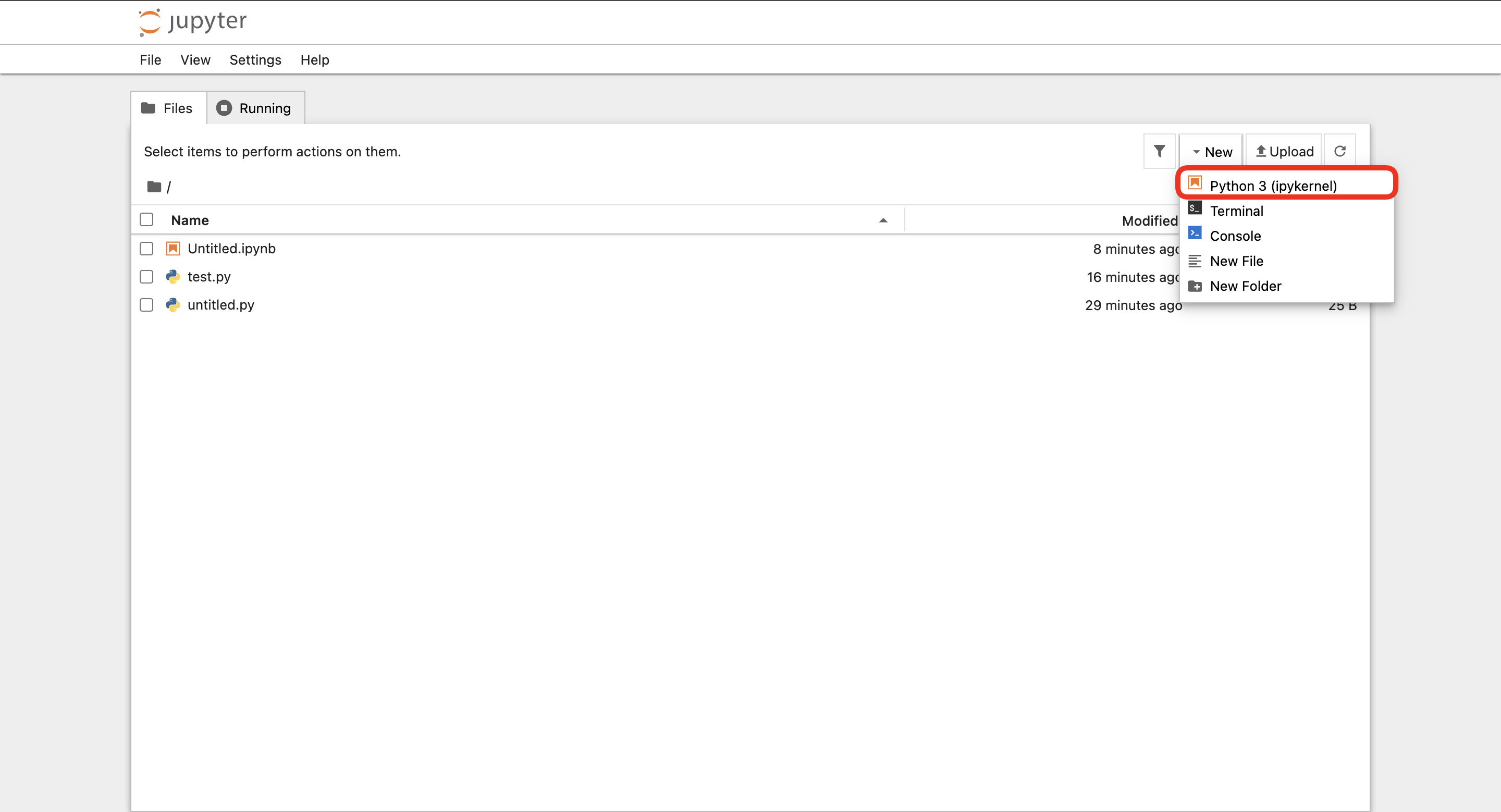
Task: Click the Terminal icon in New menu
Action: click(x=1195, y=208)
